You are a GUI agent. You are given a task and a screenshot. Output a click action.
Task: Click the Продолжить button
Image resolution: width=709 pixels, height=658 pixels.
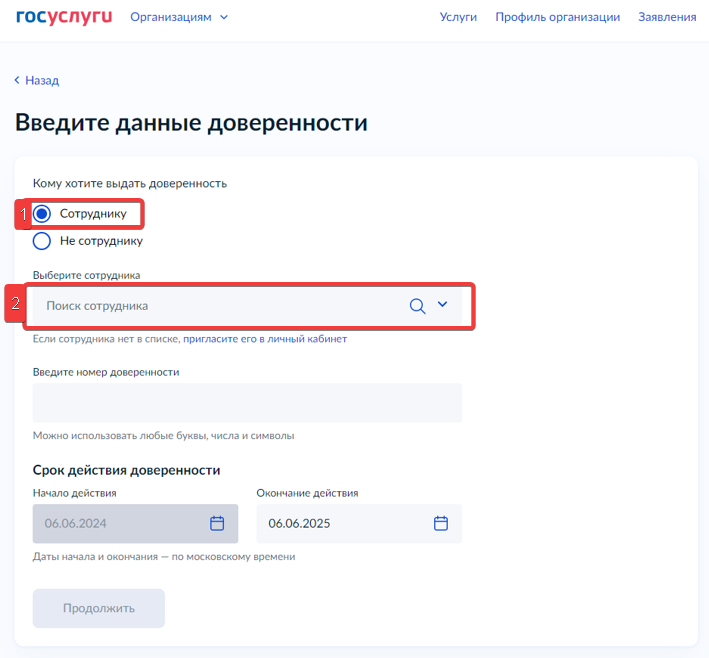(99, 608)
